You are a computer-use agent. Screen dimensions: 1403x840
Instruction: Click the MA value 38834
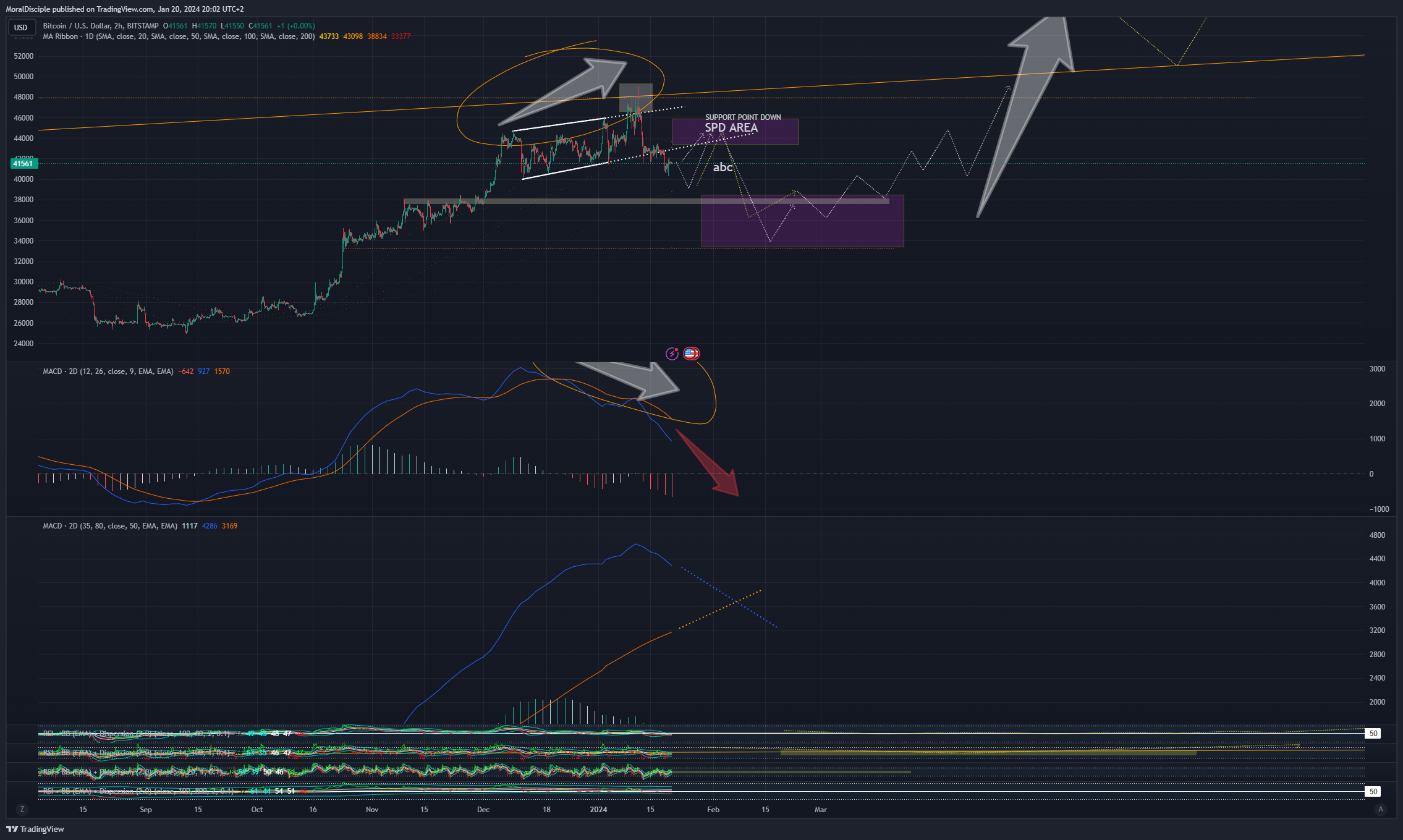[377, 36]
